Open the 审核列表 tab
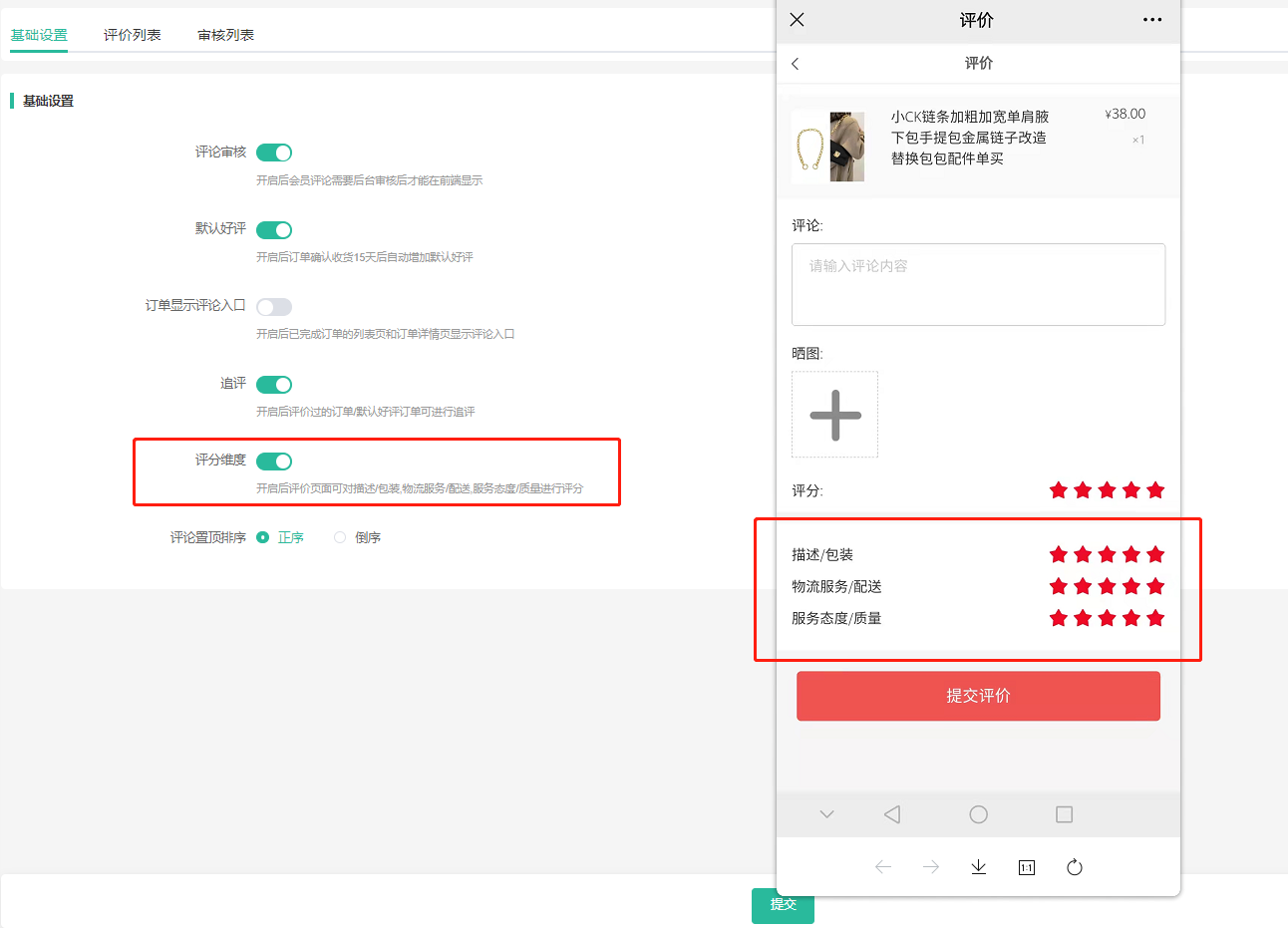Screen dimensions: 1288x928 (x=225, y=35)
